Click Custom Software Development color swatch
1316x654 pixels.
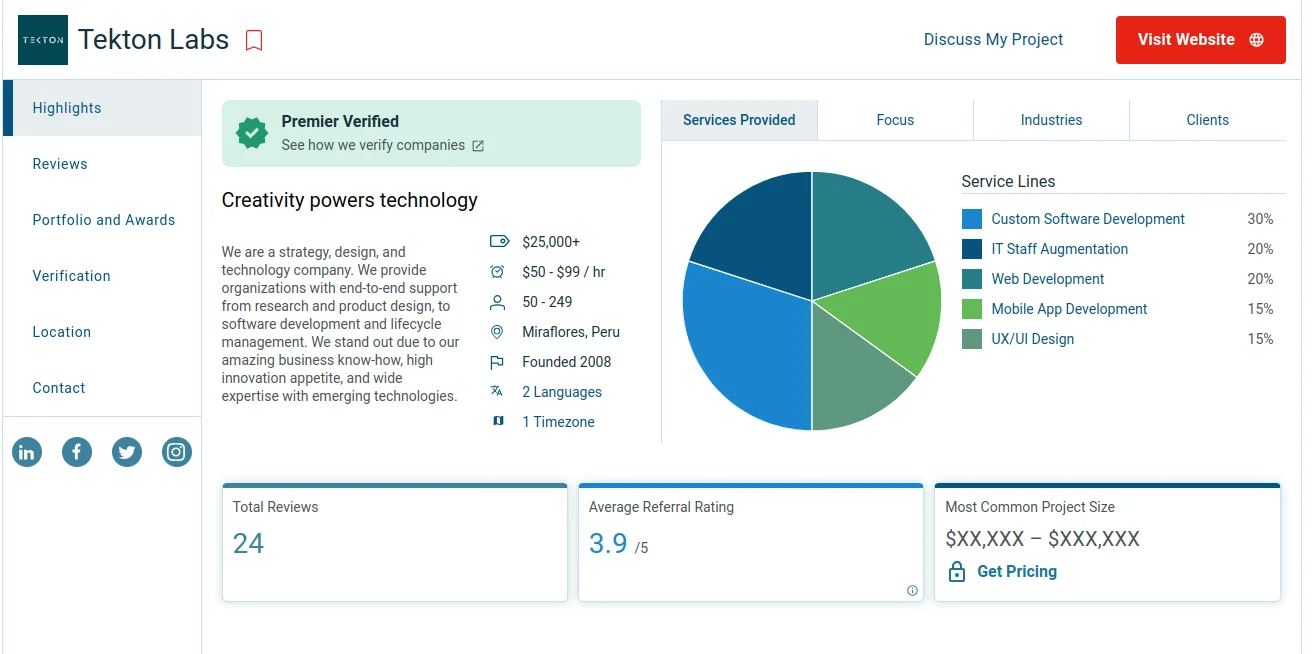tap(972, 219)
